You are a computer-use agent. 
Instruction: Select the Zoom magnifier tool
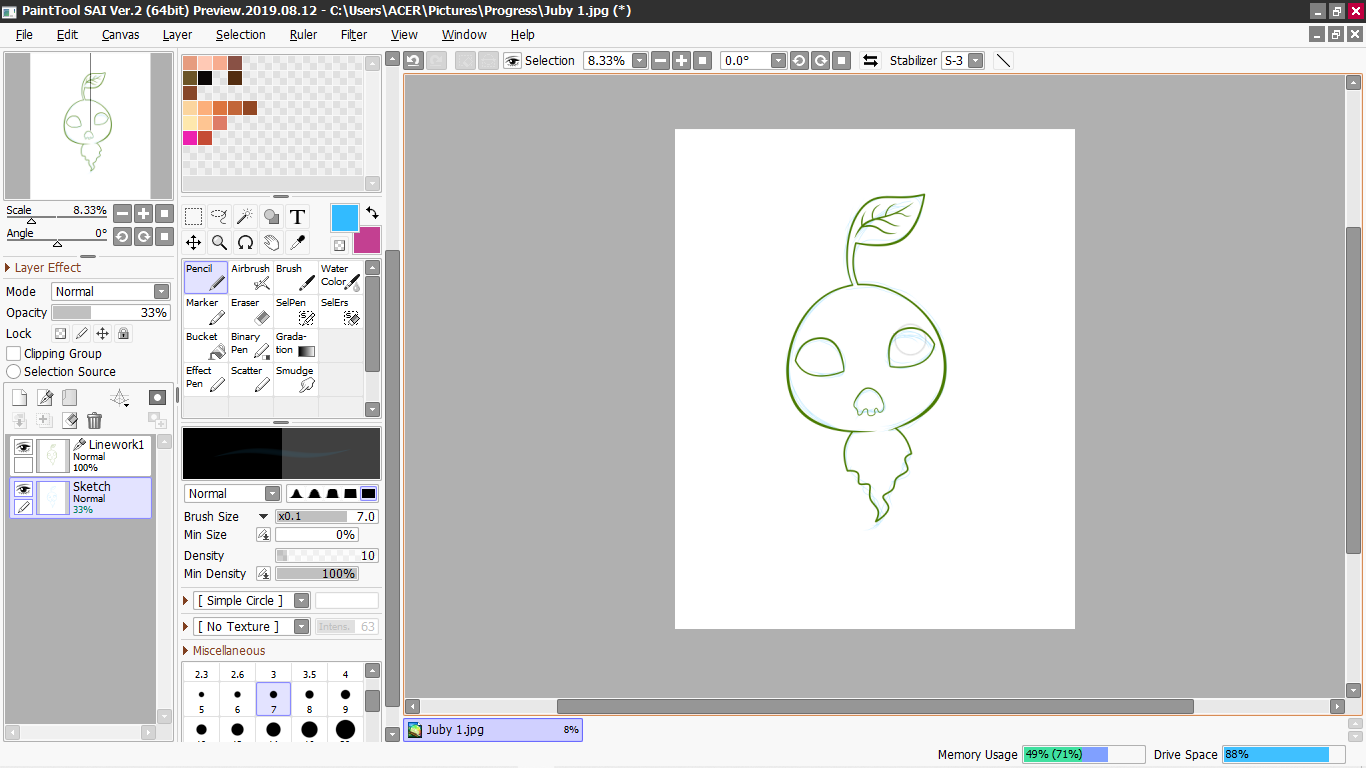click(220, 243)
